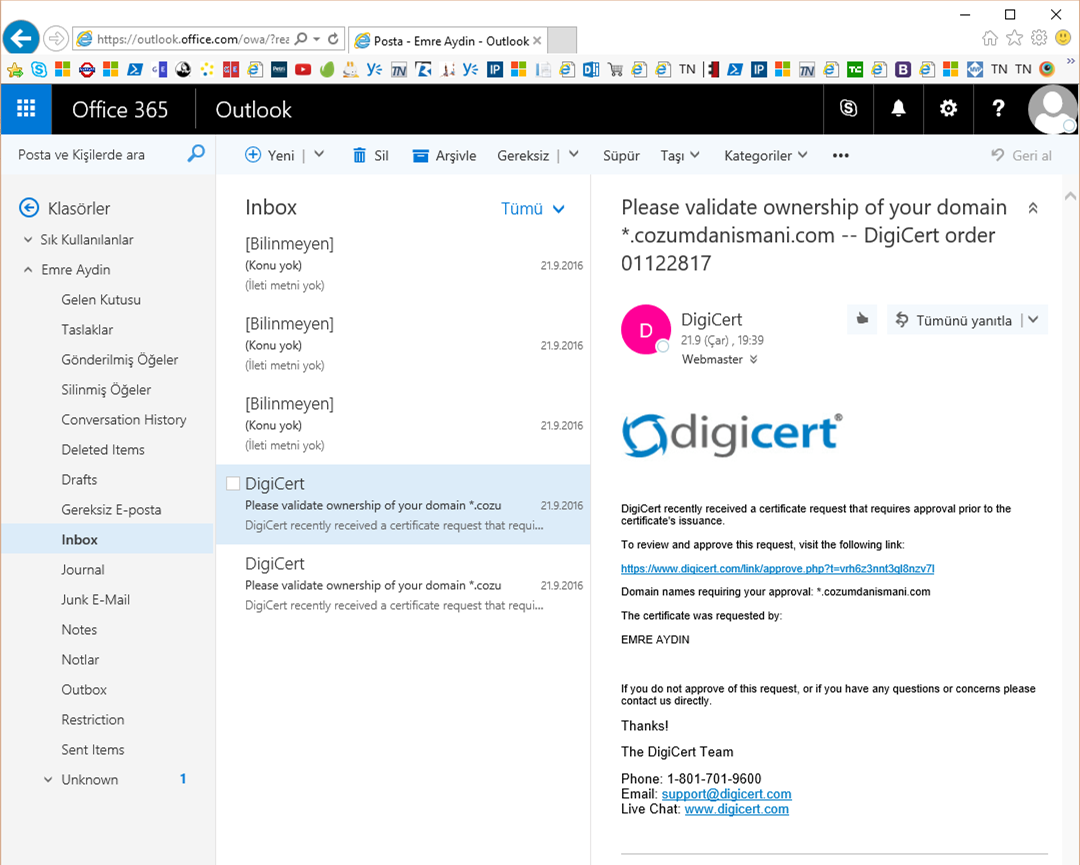Open the Junk E-Mail folder

(95, 600)
